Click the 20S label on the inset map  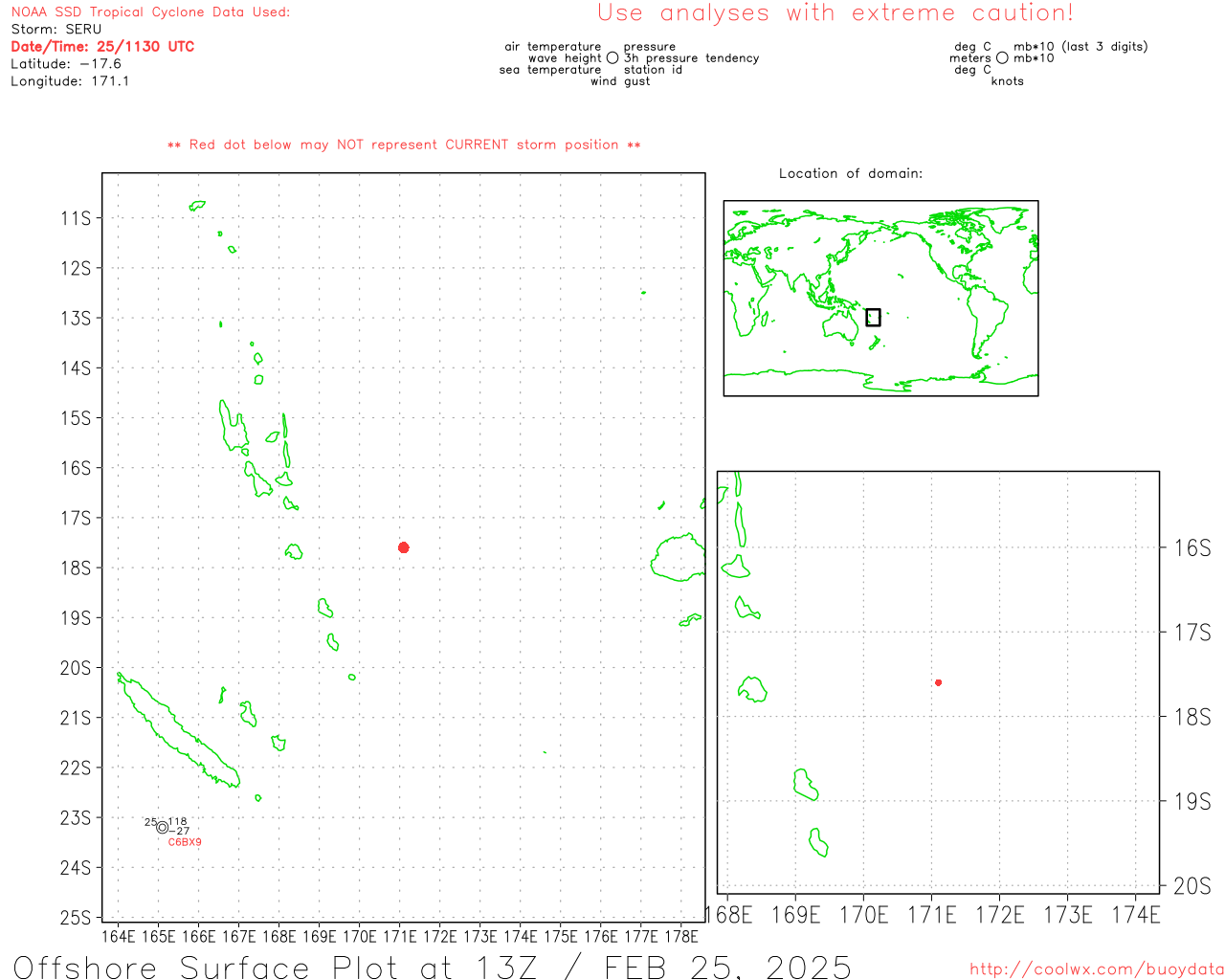pos(1192,885)
